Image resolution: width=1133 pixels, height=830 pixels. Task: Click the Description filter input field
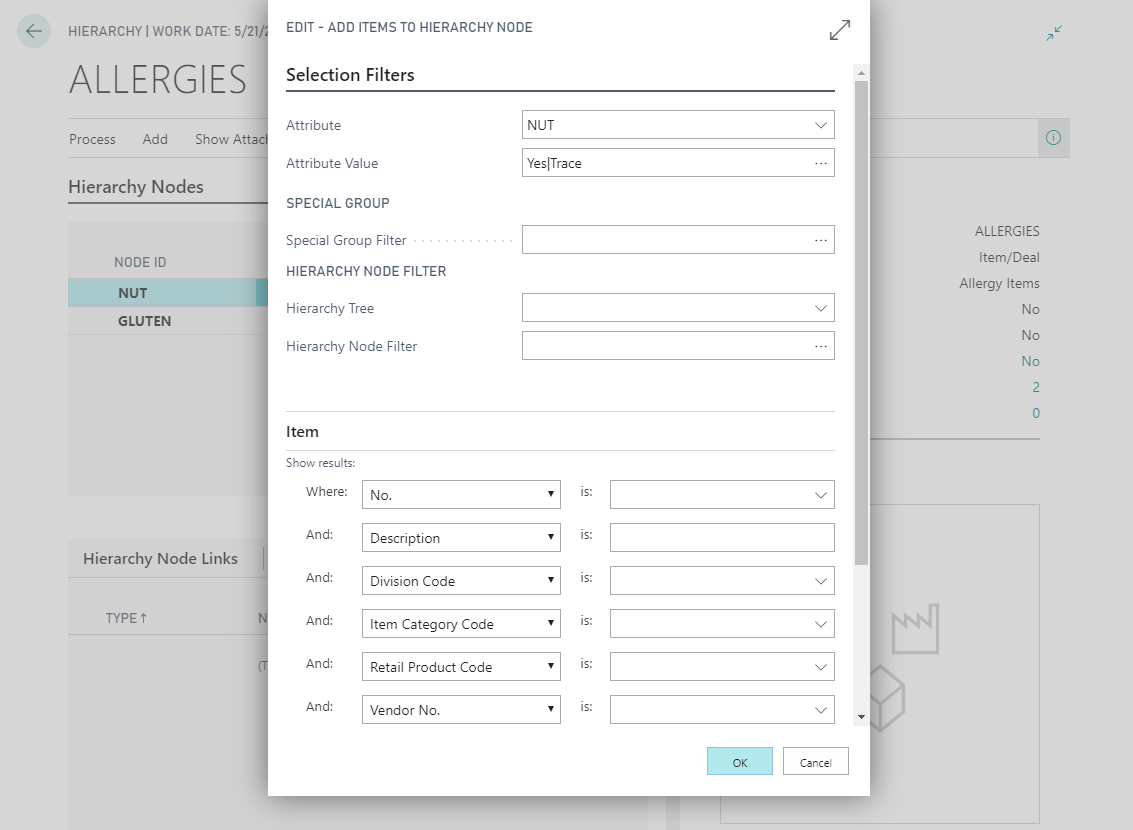point(721,538)
